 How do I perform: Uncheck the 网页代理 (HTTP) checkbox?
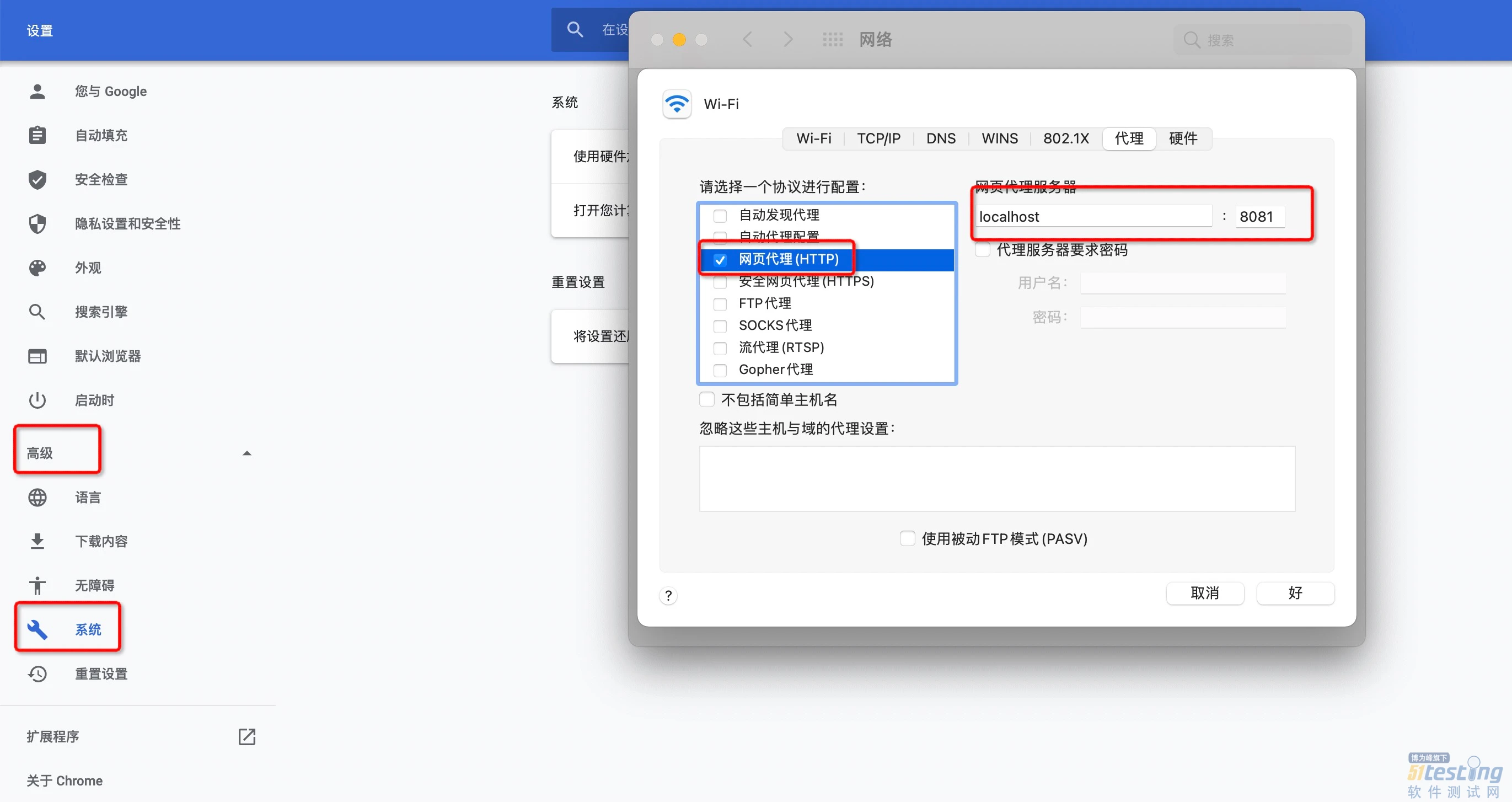coord(720,259)
